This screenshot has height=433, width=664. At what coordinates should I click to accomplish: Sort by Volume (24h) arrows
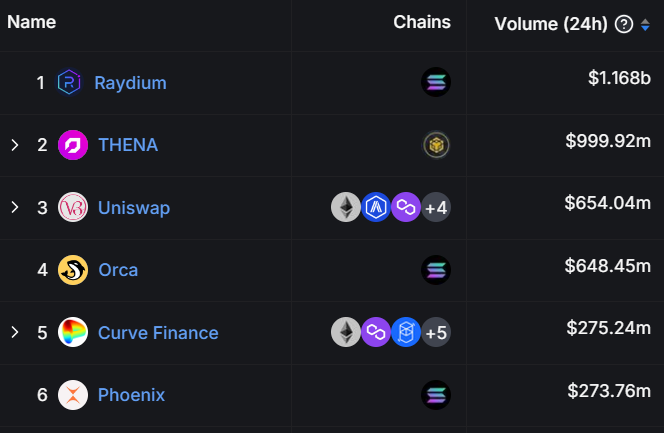pos(645,24)
